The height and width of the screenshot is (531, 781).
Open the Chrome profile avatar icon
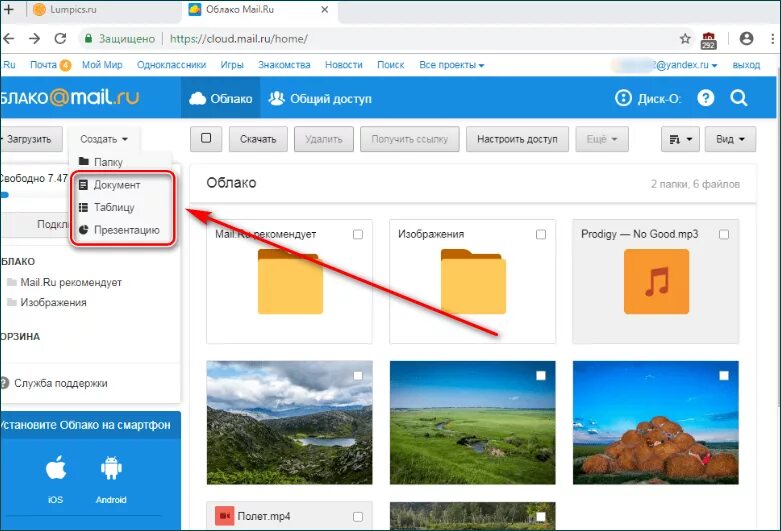pyautogui.click(x=746, y=38)
